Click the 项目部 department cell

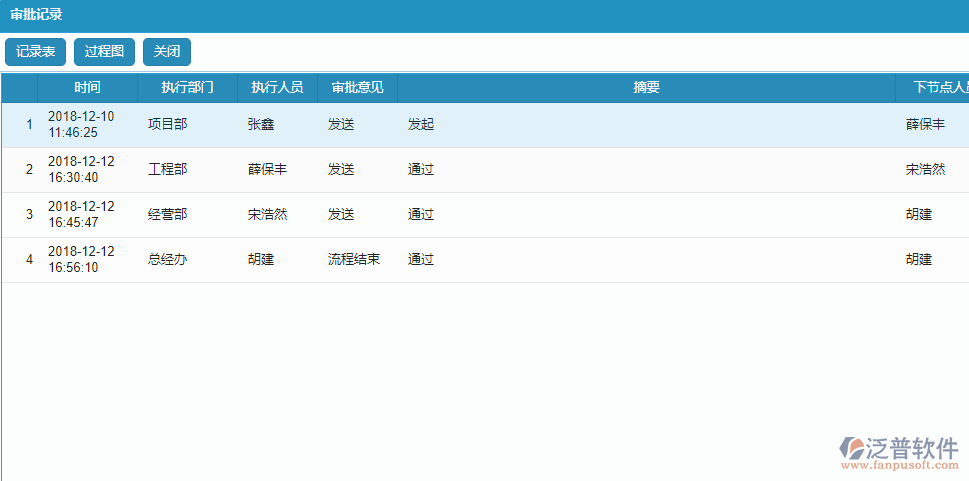click(x=167, y=124)
